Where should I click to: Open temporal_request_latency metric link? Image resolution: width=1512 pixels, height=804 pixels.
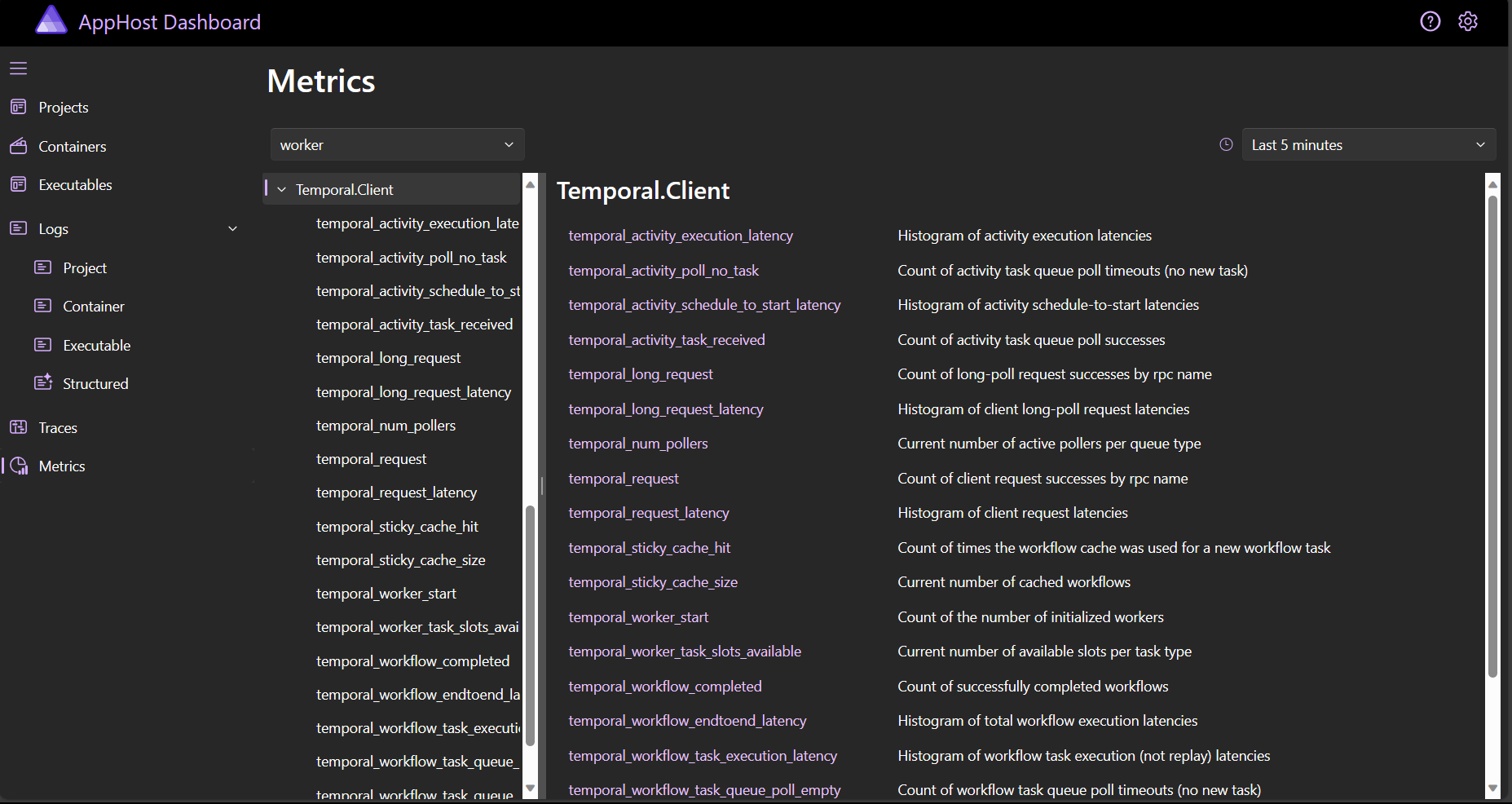point(649,513)
